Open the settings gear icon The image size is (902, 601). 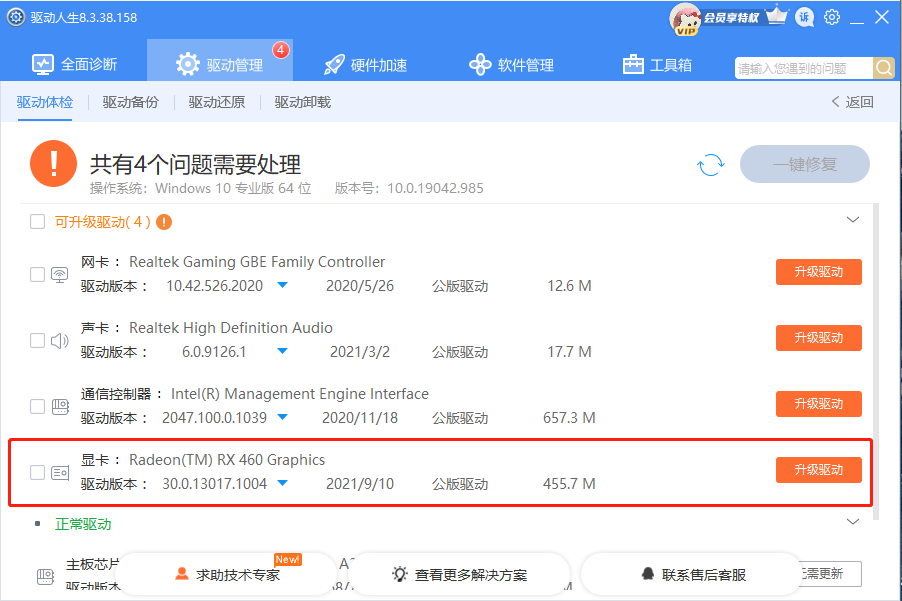[x=832, y=17]
